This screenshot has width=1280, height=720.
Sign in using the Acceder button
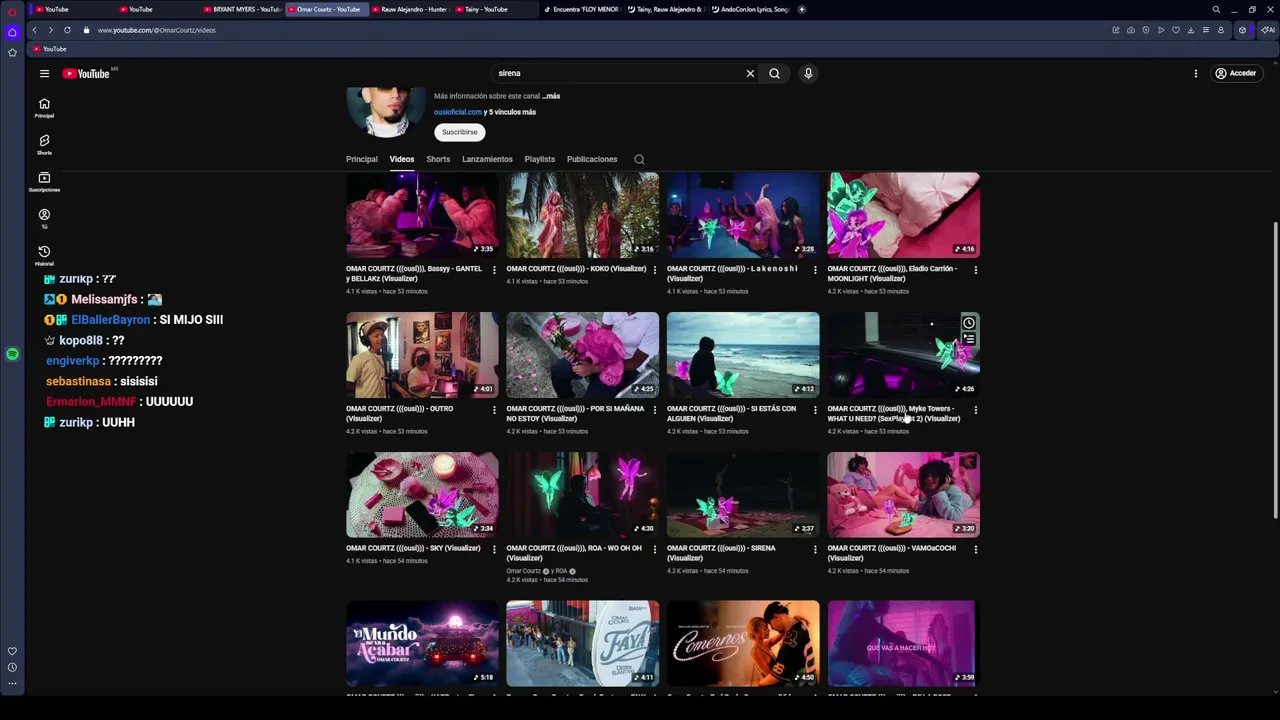pyautogui.click(x=1235, y=73)
